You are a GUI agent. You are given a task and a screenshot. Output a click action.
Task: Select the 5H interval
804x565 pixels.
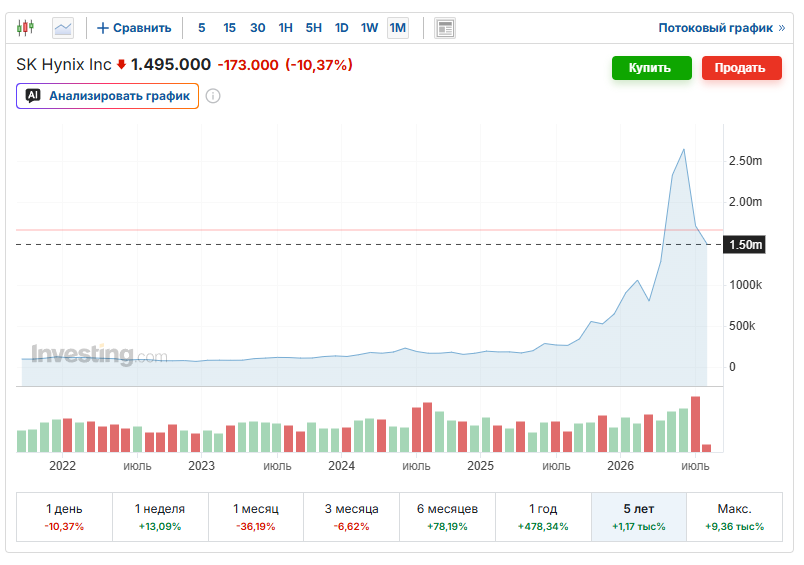click(x=314, y=28)
